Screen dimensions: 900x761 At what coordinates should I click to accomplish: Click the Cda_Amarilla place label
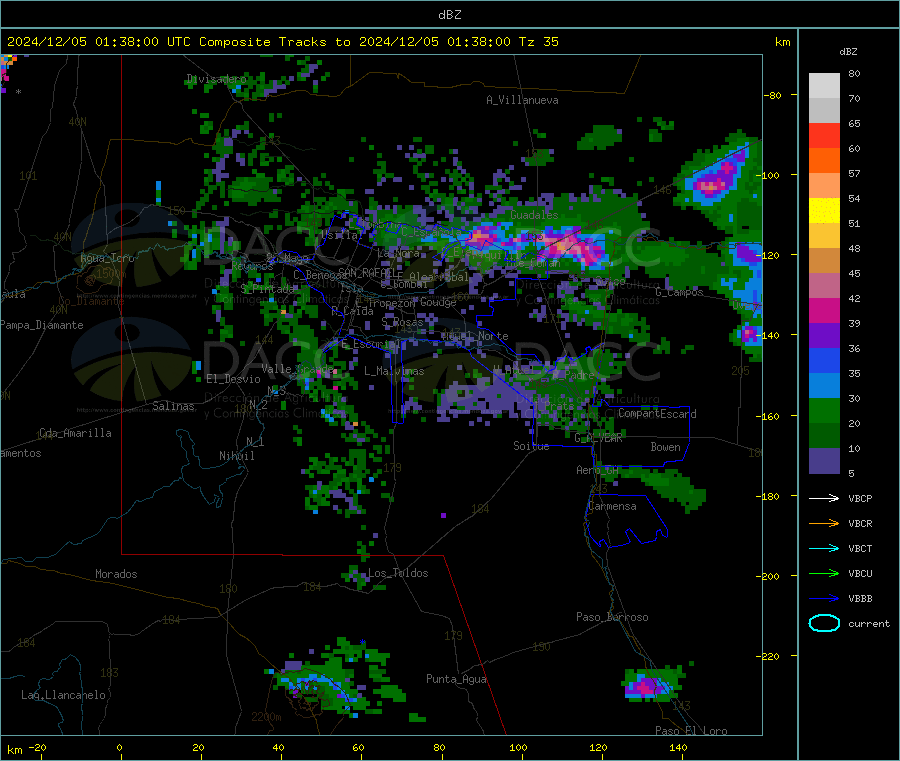(75, 433)
